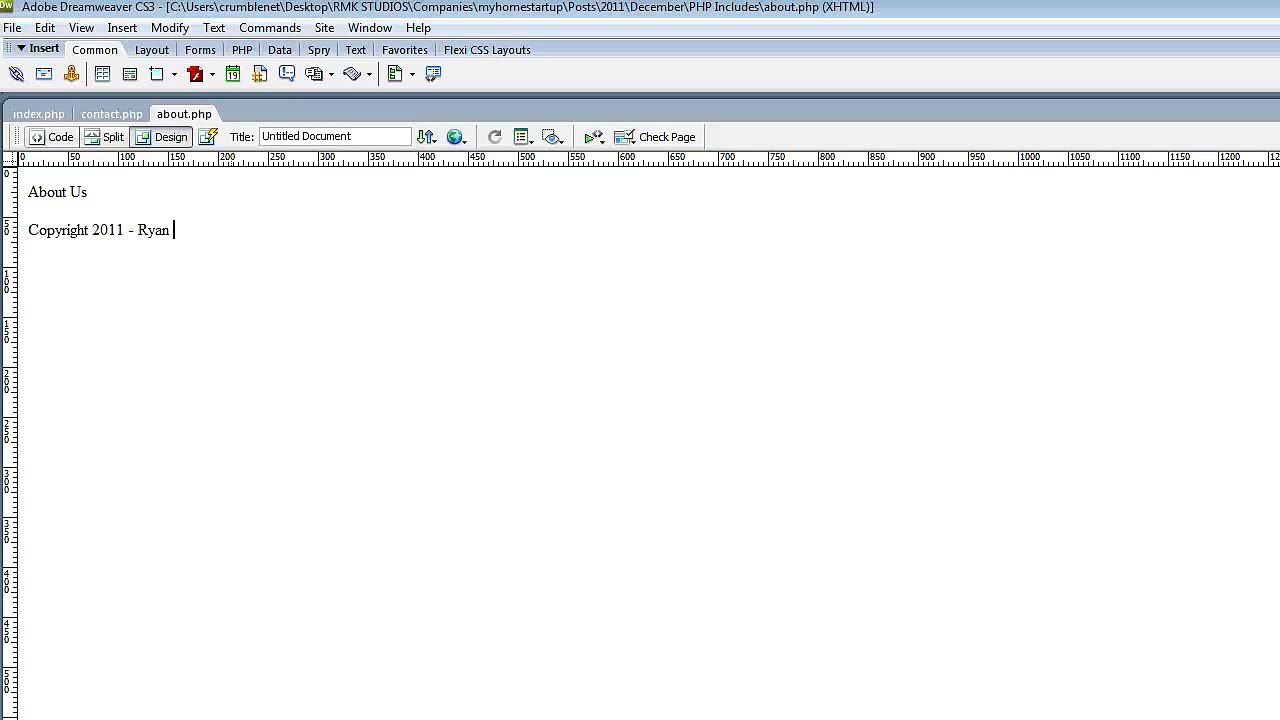This screenshot has height=720, width=1280.
Task: Click the File Management icon
Action: (426, 137)
